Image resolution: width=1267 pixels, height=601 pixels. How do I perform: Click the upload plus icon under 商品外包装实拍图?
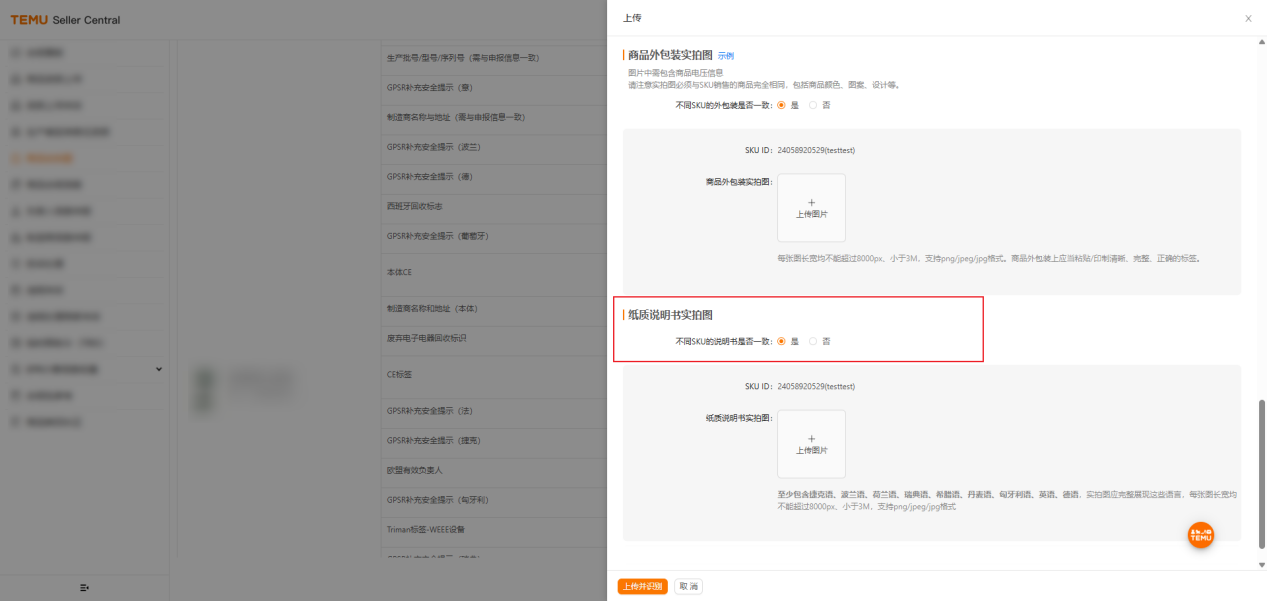[x=810, y=205]
